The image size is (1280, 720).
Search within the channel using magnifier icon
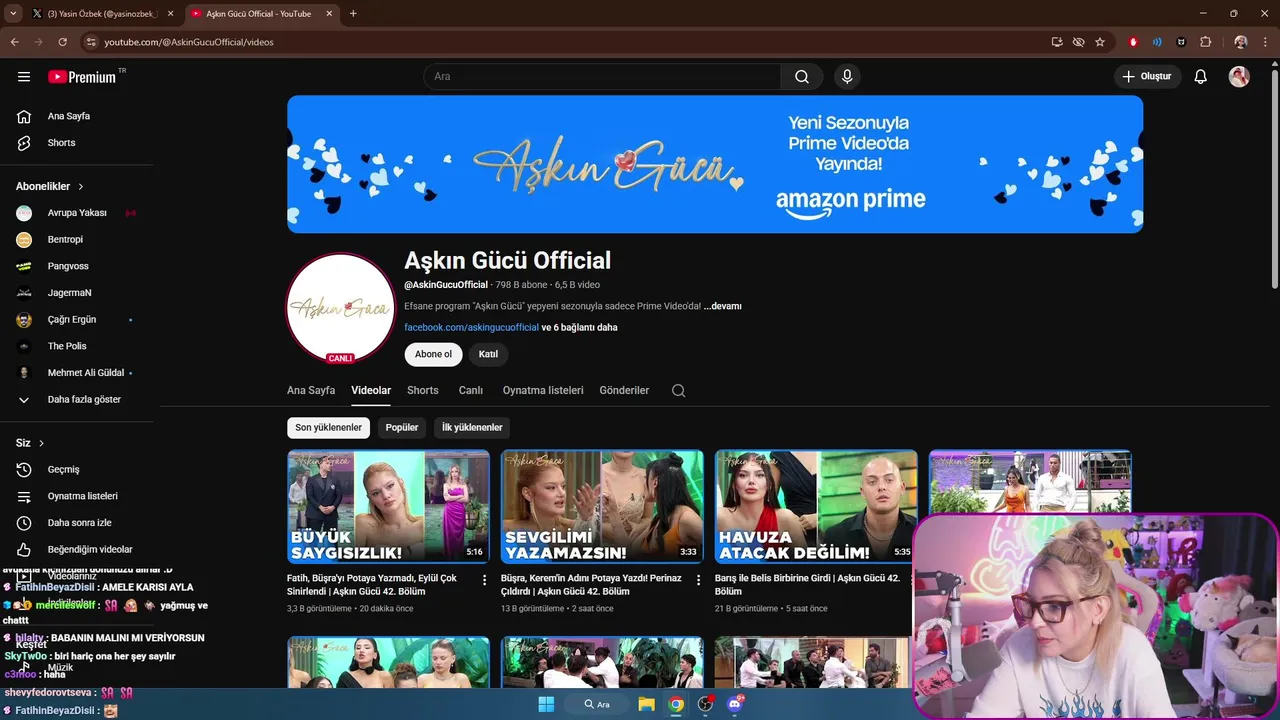(x=678, y=391)
